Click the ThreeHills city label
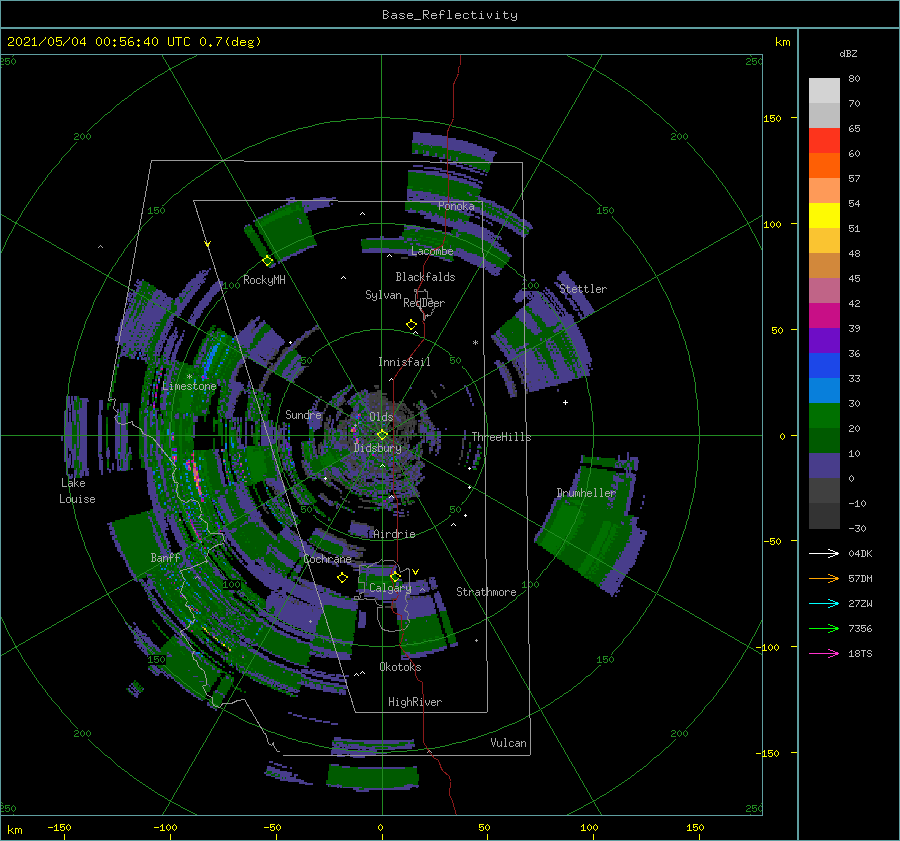The height and width of the screenshot is (841, 900). [x=502, y=437]
